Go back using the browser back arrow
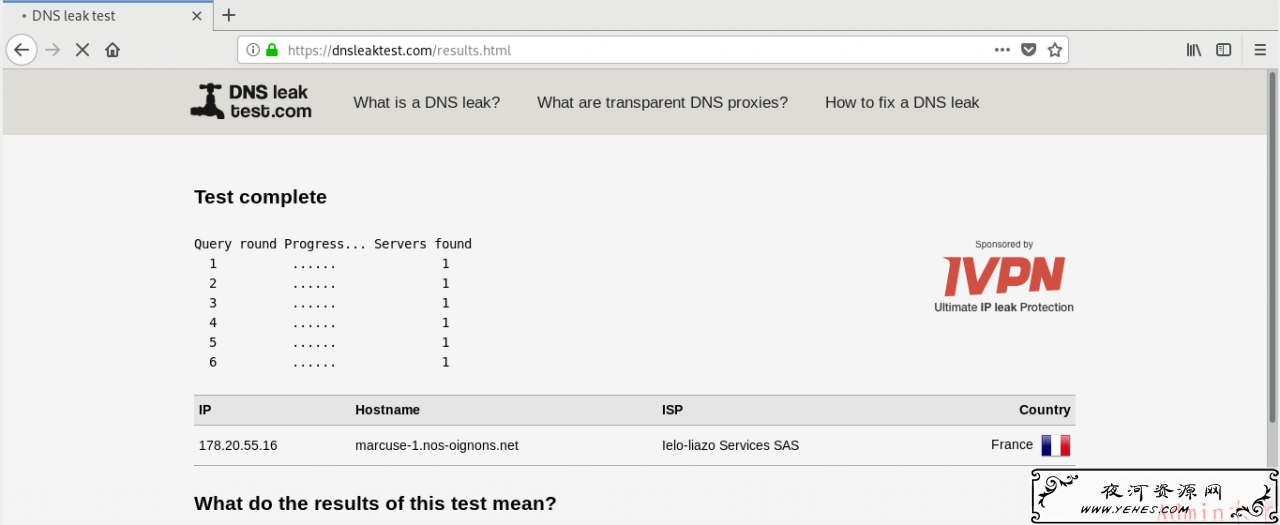The width and height of the screenshot is (1280, 525). [22, 49]
